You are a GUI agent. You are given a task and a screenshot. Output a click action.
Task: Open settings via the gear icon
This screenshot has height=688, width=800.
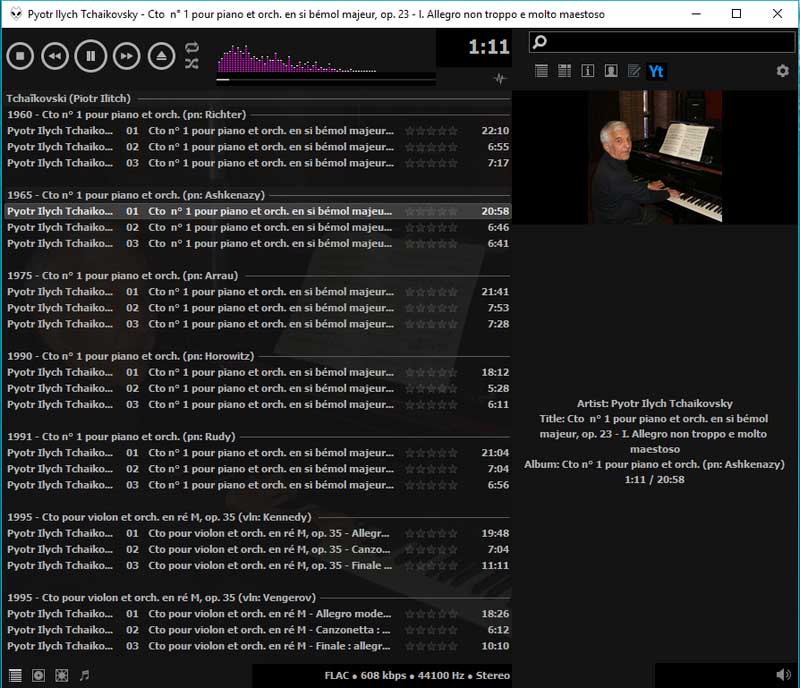782,71
